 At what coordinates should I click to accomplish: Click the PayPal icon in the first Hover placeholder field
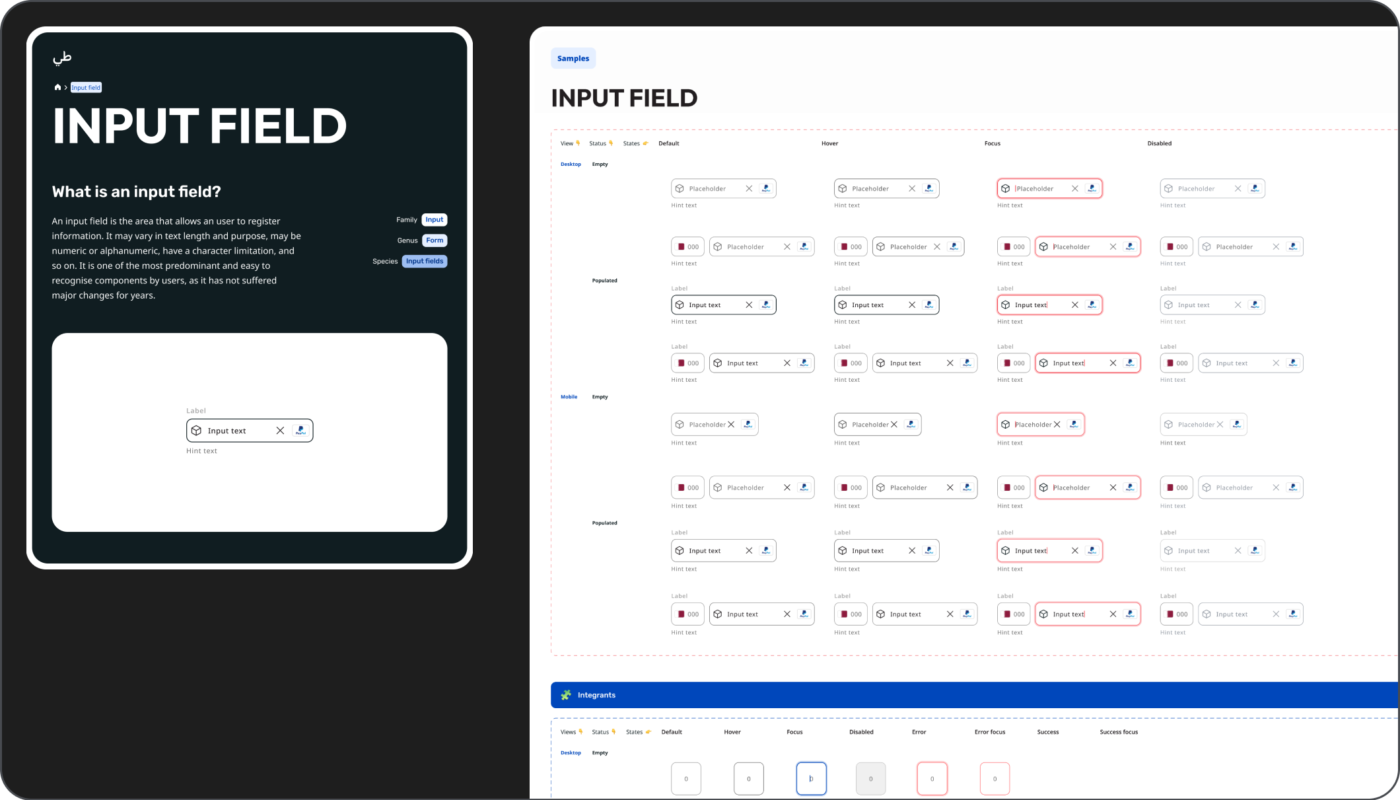pos(929,189)
